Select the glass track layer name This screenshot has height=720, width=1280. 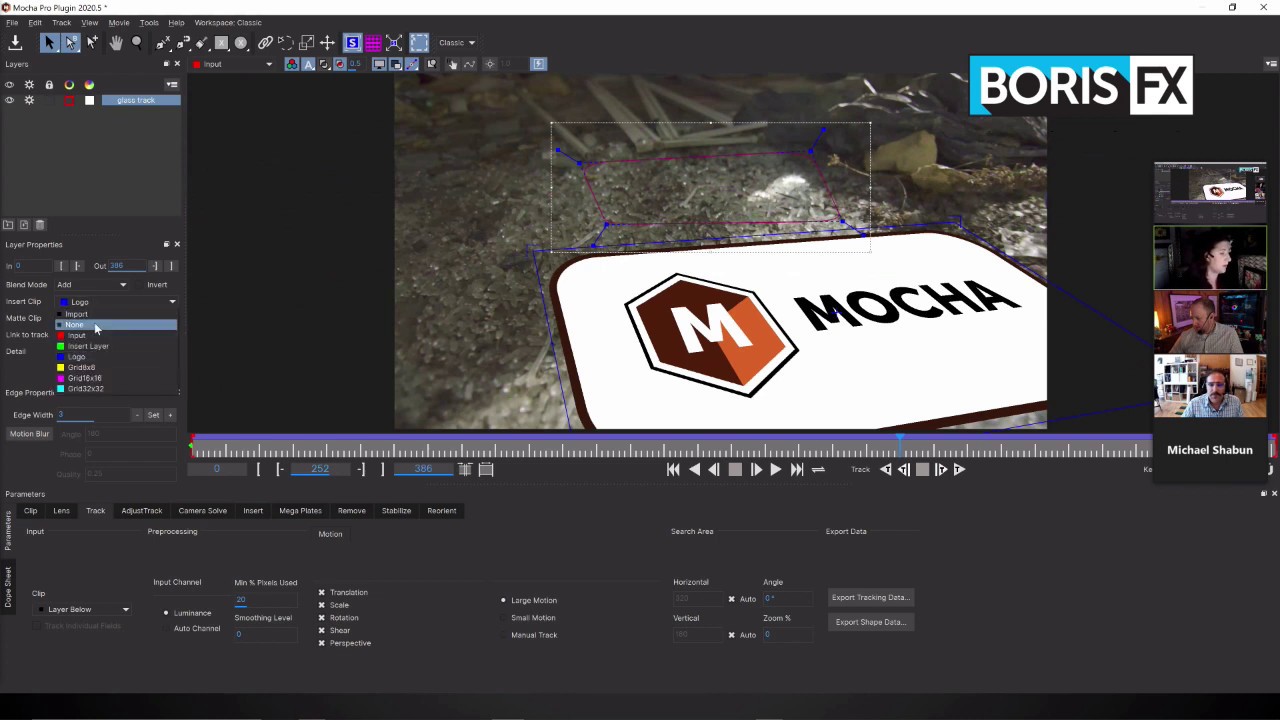(x=140, y=100)
